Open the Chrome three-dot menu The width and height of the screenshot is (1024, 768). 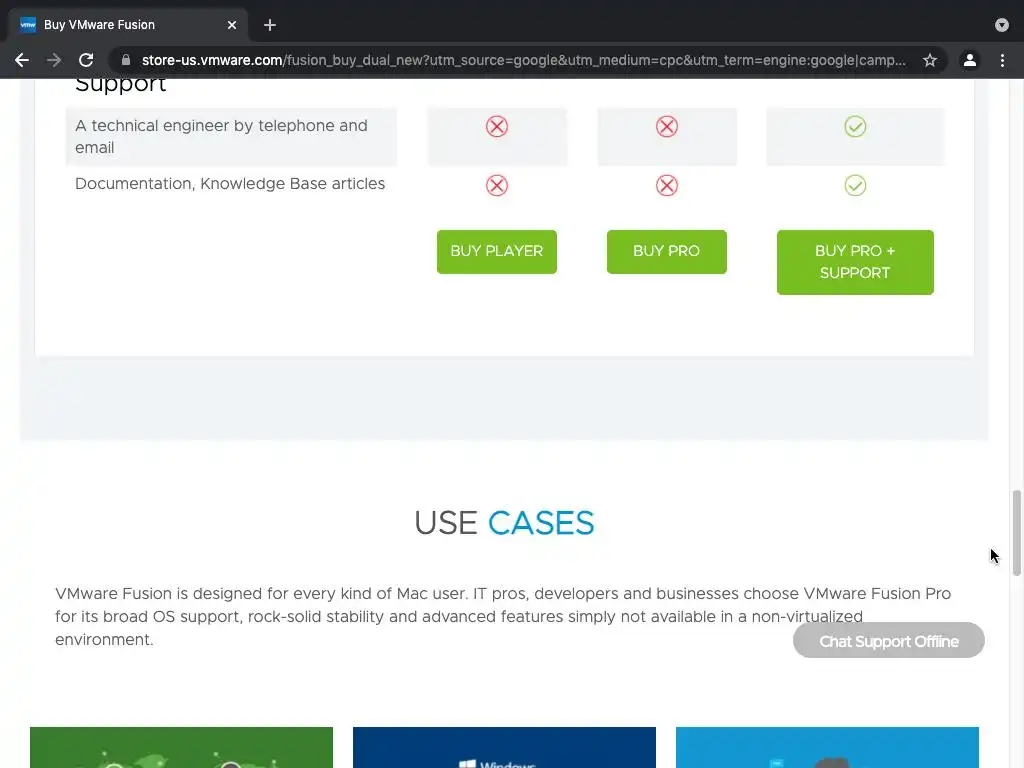1002,60
